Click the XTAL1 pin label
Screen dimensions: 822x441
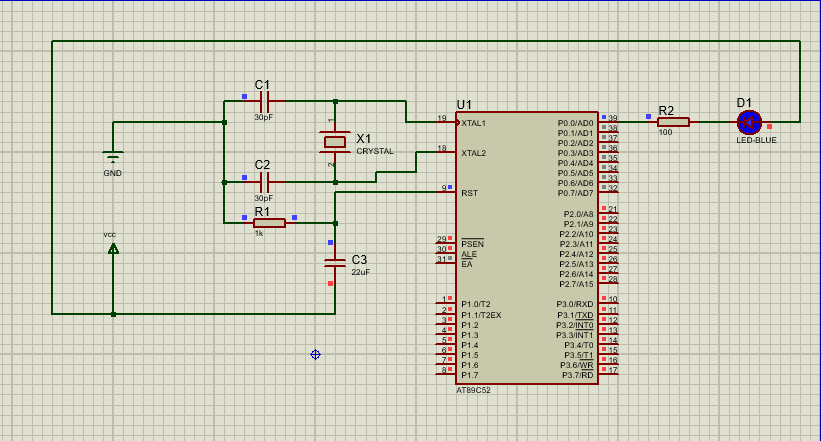click(x=473, y=123)
